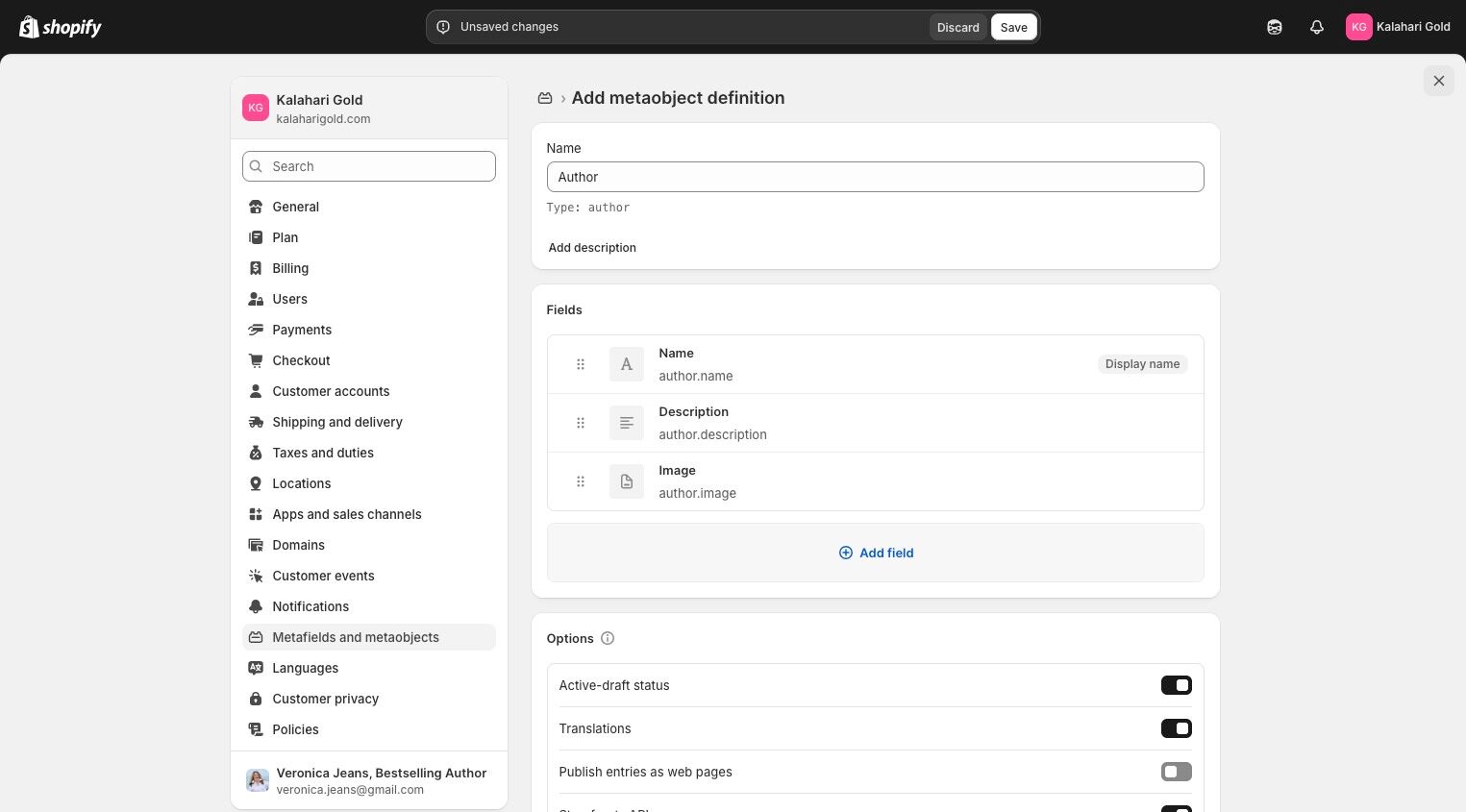Open the notifications bell
The height and width of the screenshot is (812, 1466).
1317,27
